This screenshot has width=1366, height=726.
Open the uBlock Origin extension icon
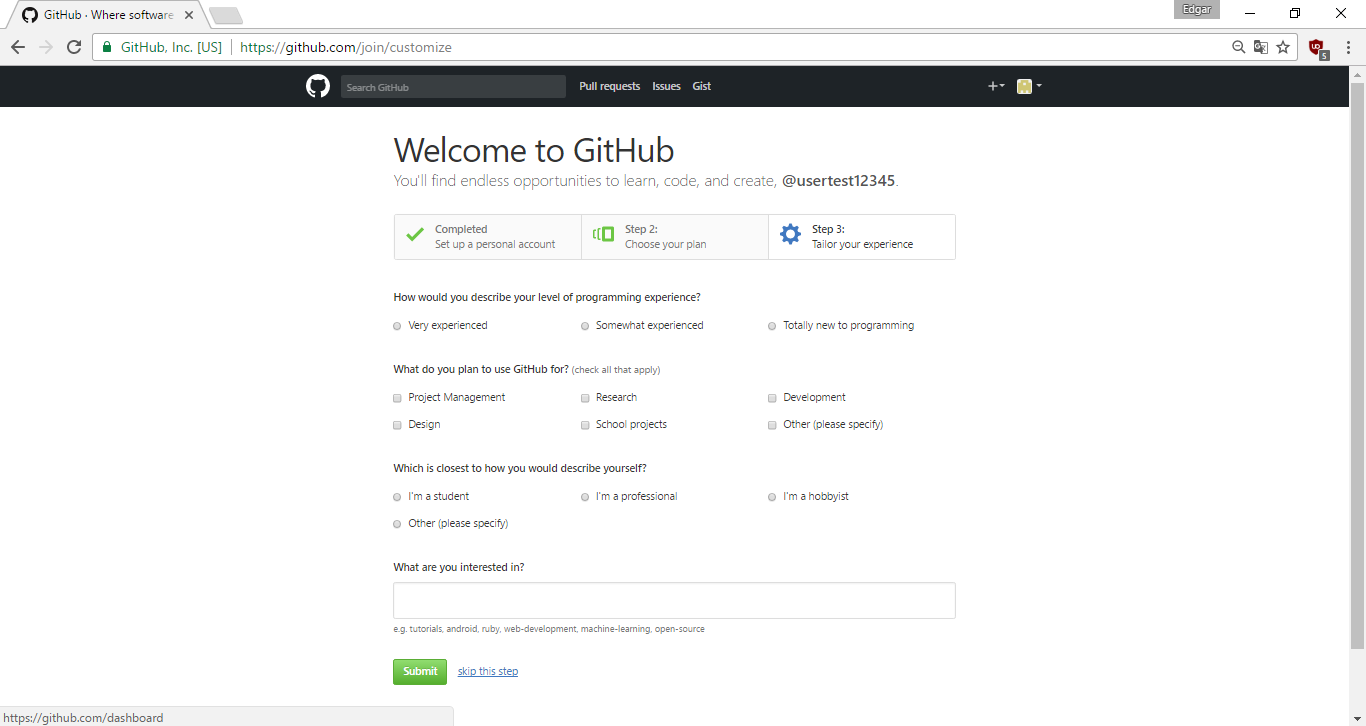1317,46
